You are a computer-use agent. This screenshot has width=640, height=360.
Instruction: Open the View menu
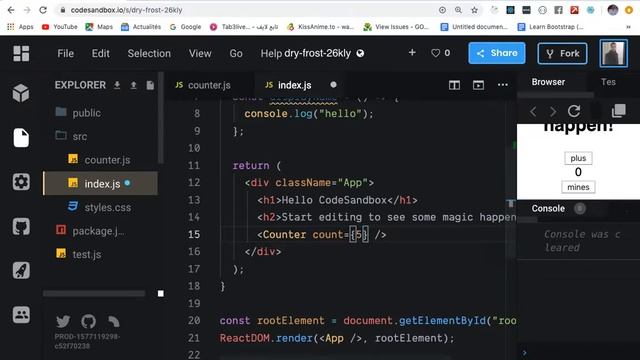pos(200,53)
